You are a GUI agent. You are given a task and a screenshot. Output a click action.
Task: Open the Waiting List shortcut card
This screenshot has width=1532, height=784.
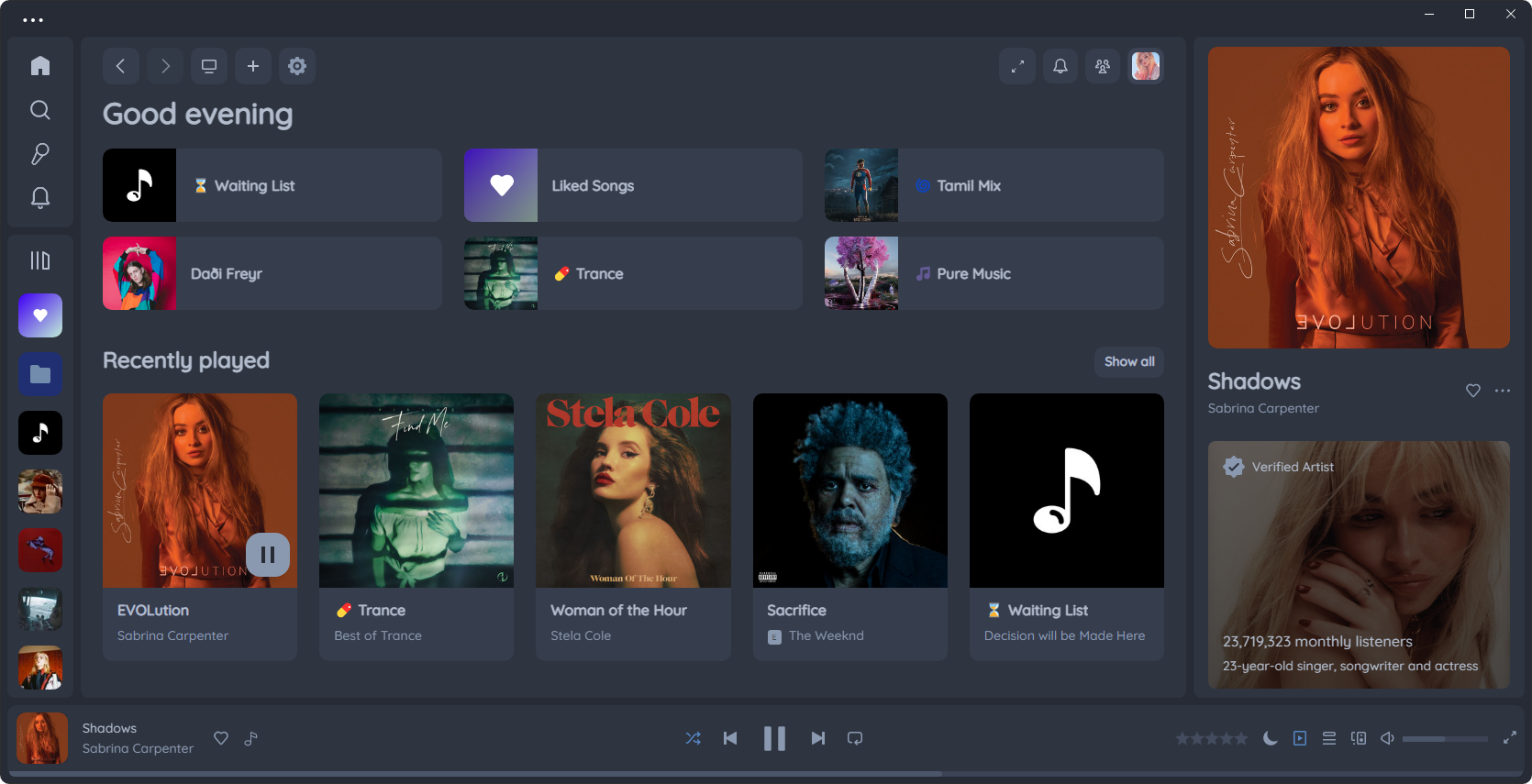point(272,185)
